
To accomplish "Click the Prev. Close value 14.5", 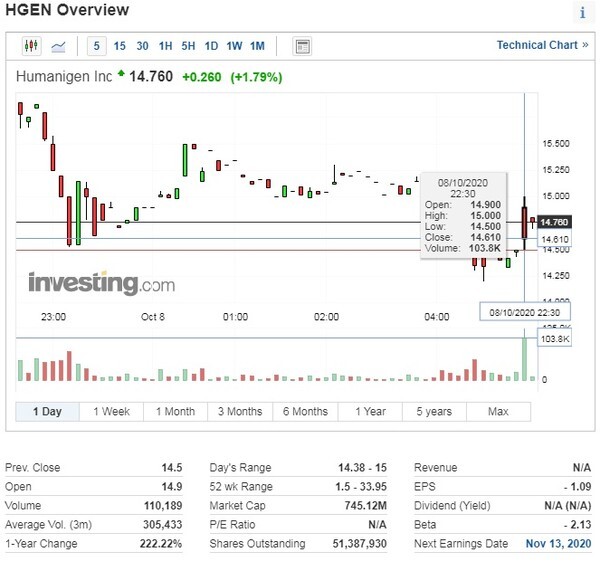I will click(x=172, y=467).
